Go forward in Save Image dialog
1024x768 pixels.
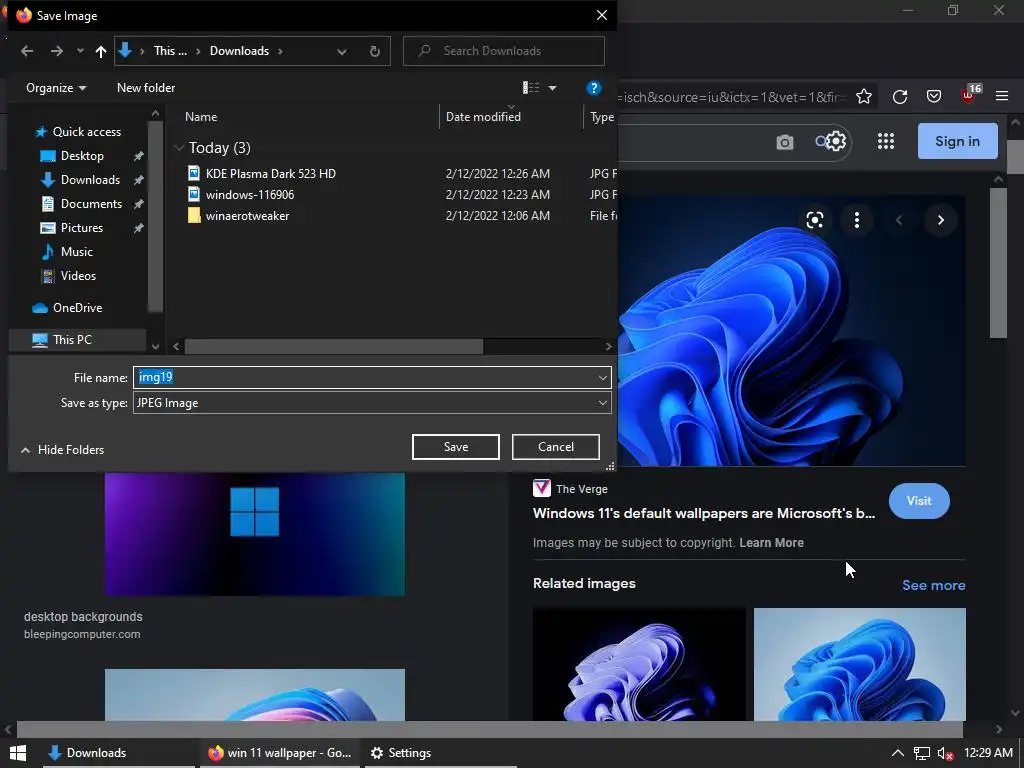click(57, 51)
